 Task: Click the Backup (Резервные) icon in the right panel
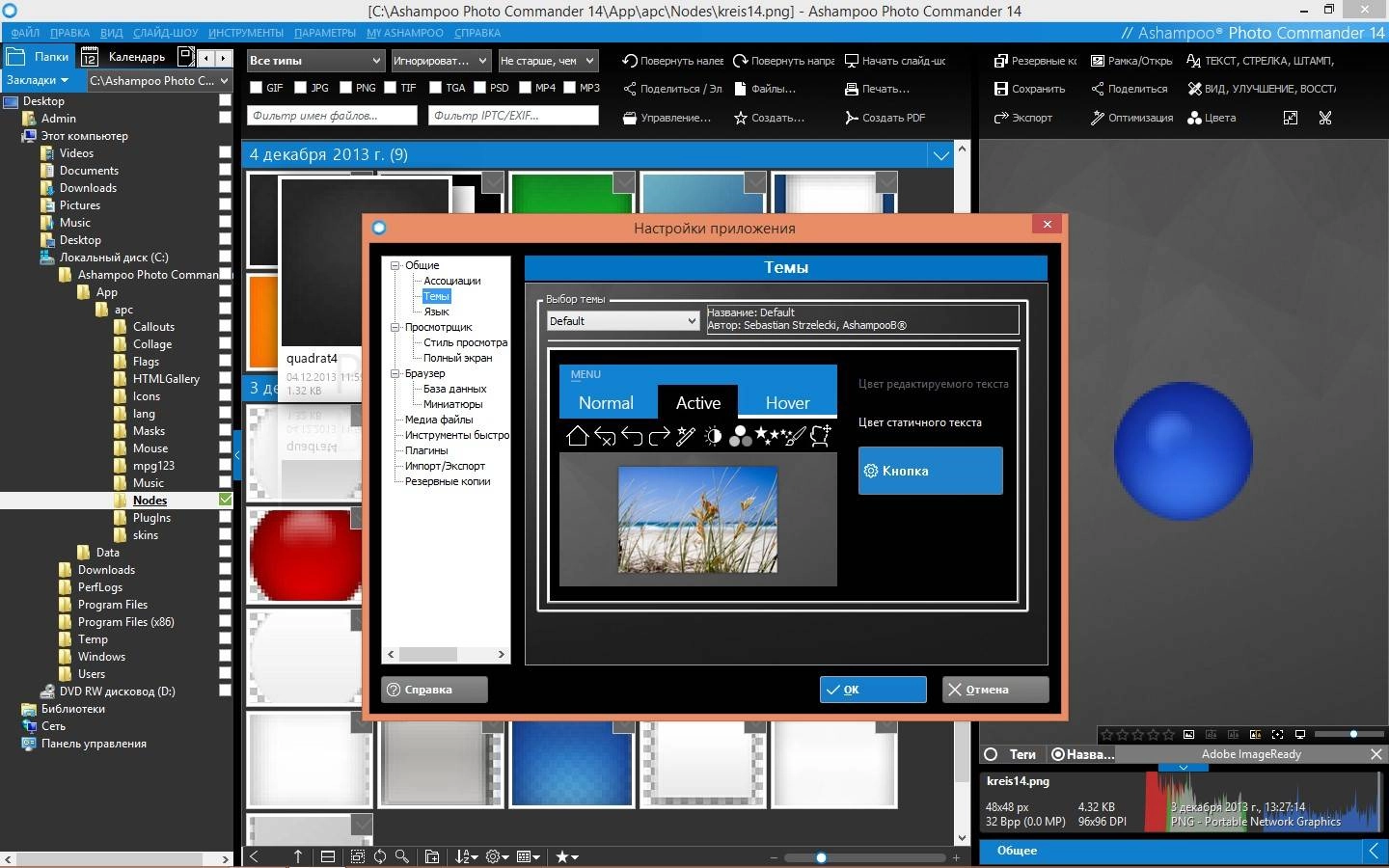[x=1001, y=61]
